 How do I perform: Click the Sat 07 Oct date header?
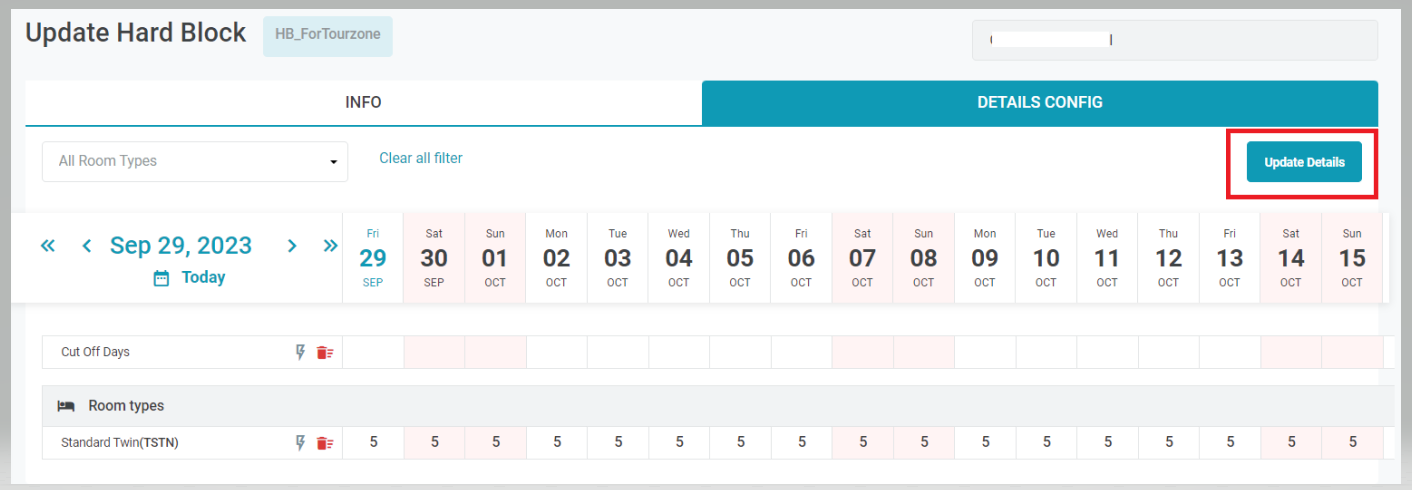click(862, 259)
